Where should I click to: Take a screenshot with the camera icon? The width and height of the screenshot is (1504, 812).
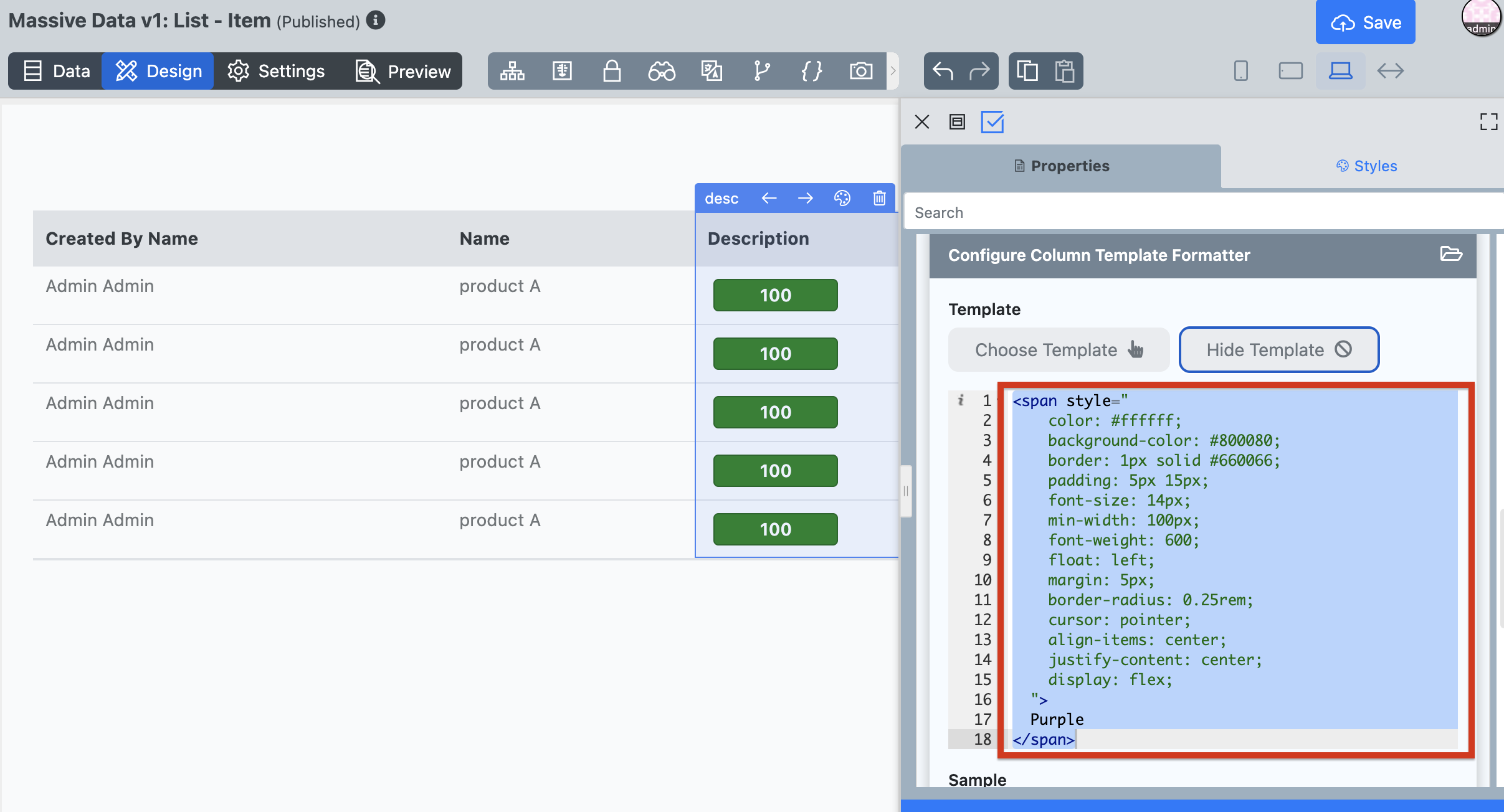point(861,71)
